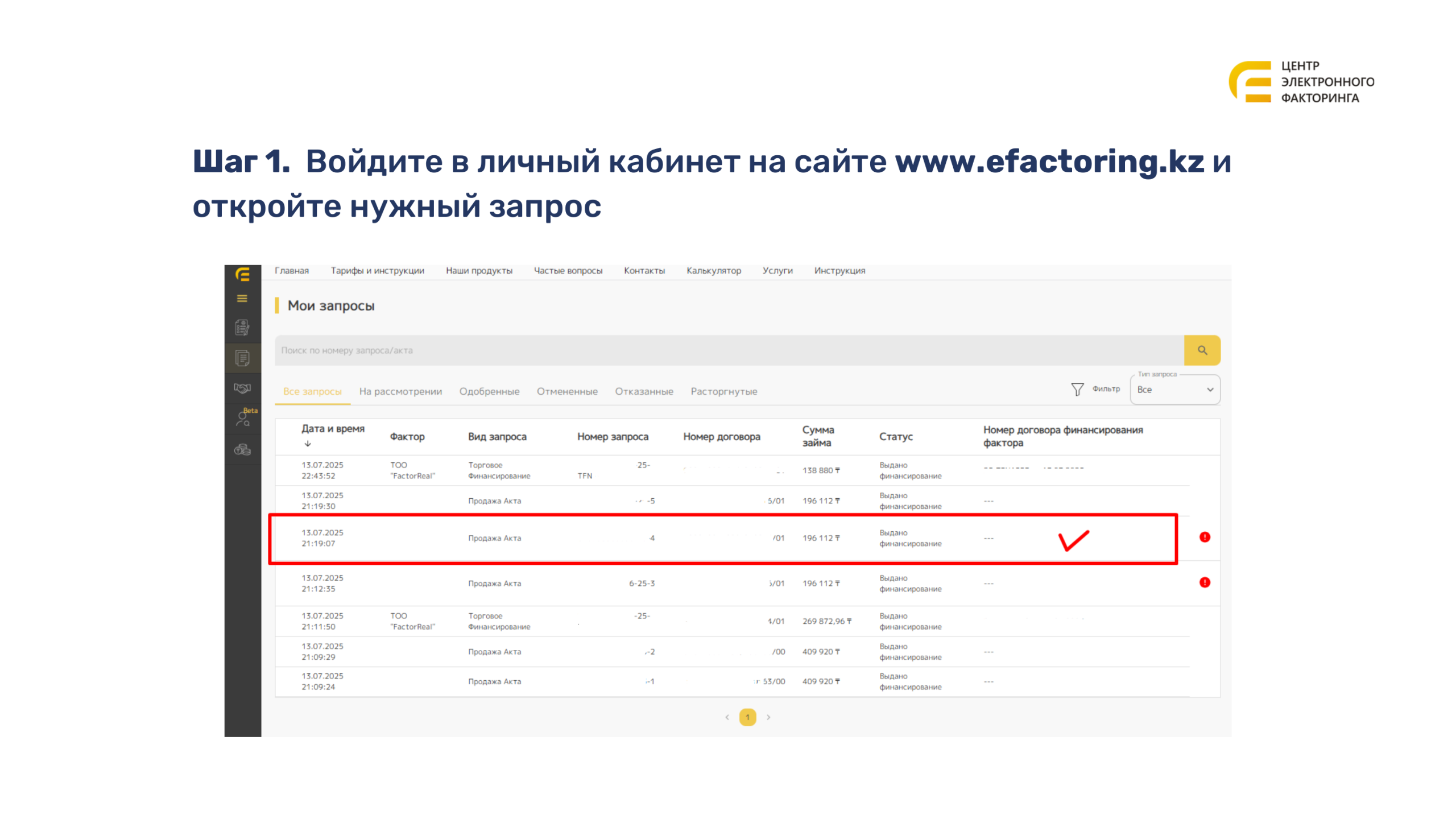Click the Номер запроса column header
This screenshot has height=819, width=1456.
pyautogui.click(x=613, y=436)
